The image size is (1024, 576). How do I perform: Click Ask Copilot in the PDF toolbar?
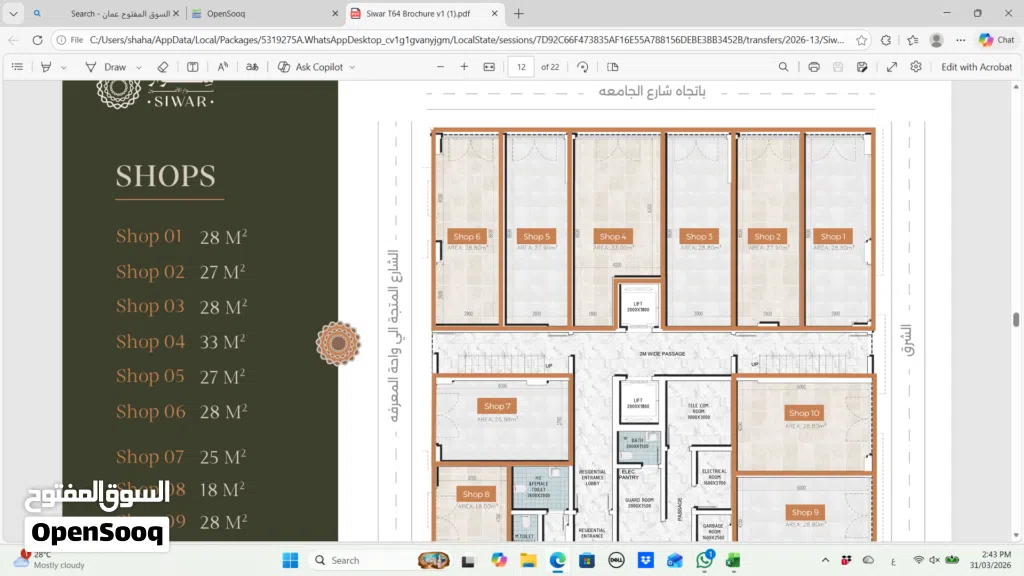click(311, 67)
